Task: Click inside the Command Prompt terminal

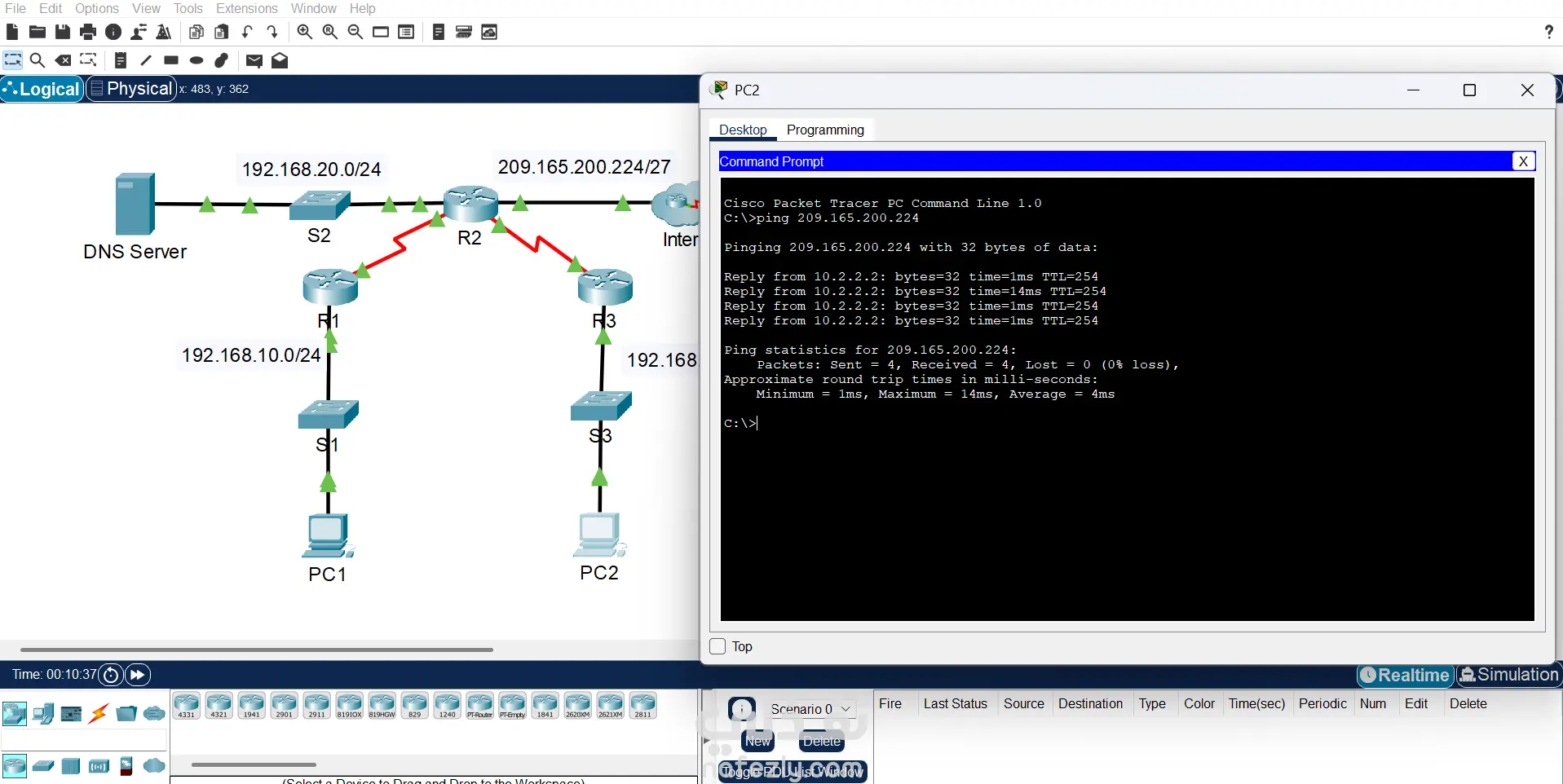Action: pyautogui.click(x=1127, y=399)
